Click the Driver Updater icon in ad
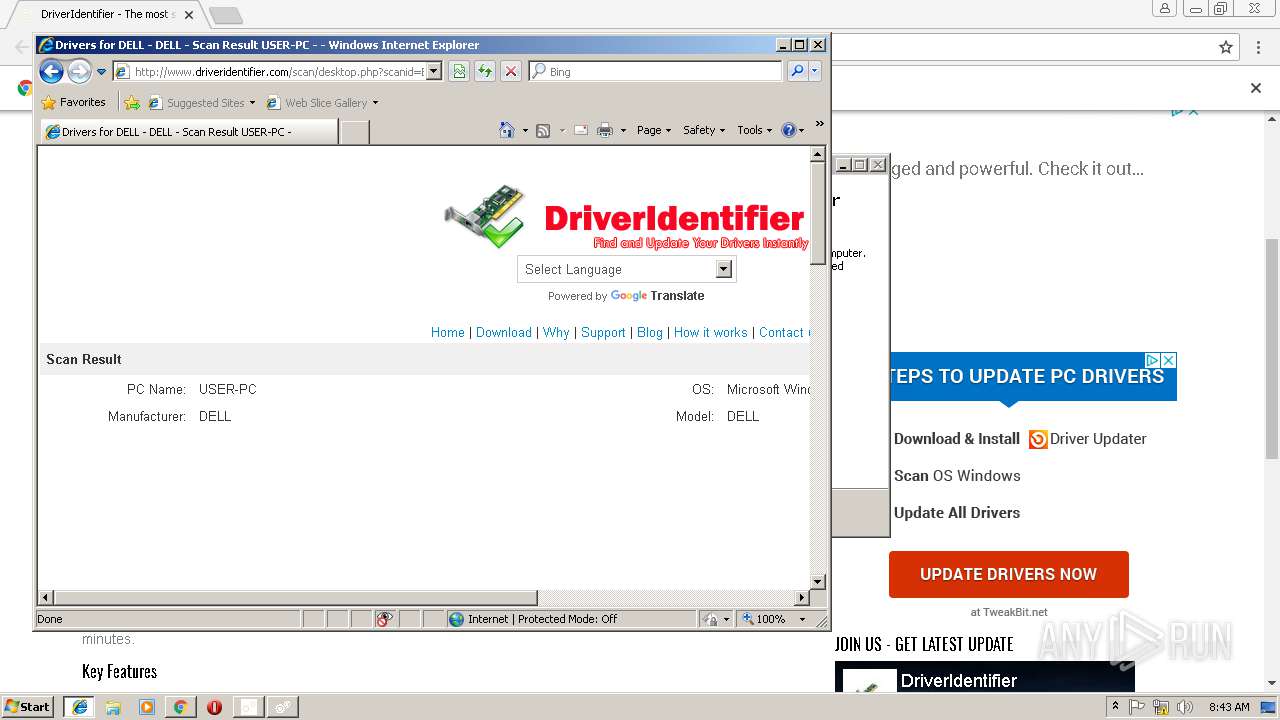Viewport: 1280px width, 720px height. [1038, 439]
